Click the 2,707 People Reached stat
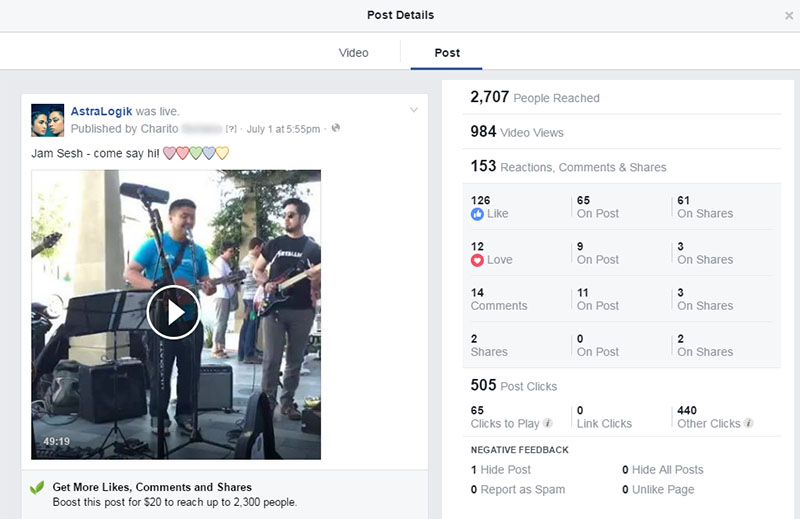The height and width of the screenshot is (519, 800). pos(535,97)
